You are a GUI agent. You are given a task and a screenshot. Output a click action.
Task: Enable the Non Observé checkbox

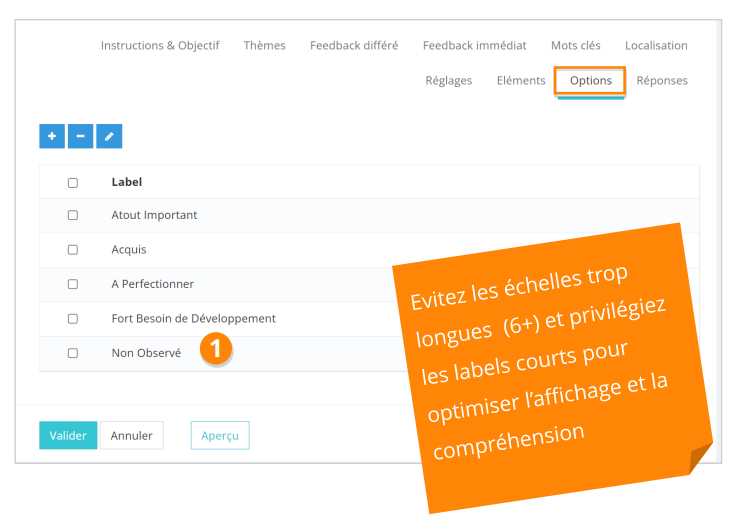point(73,353)
